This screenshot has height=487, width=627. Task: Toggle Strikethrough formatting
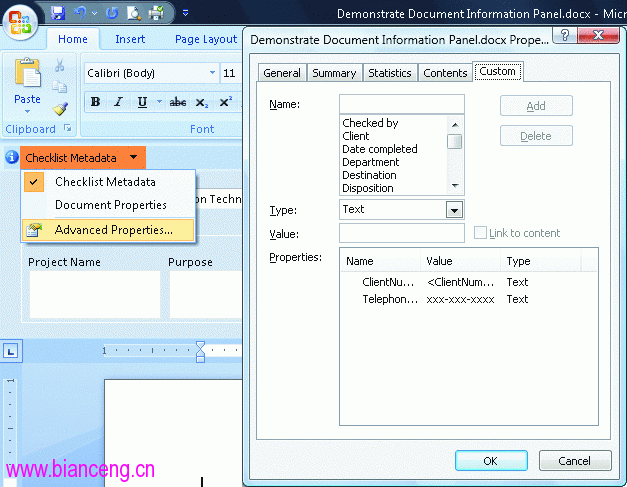(x=178, y=102)
